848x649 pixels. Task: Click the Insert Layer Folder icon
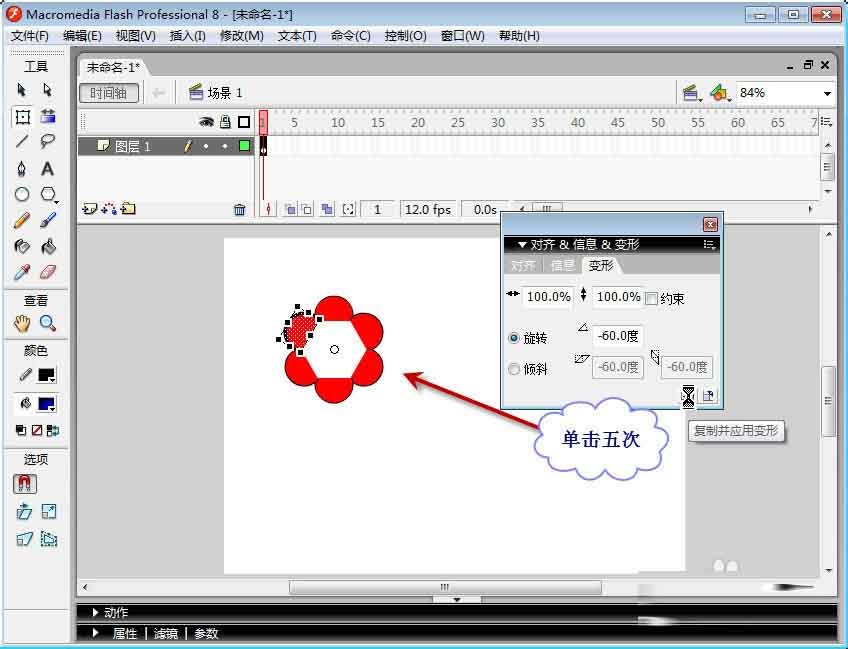click(x=128, y=208)
